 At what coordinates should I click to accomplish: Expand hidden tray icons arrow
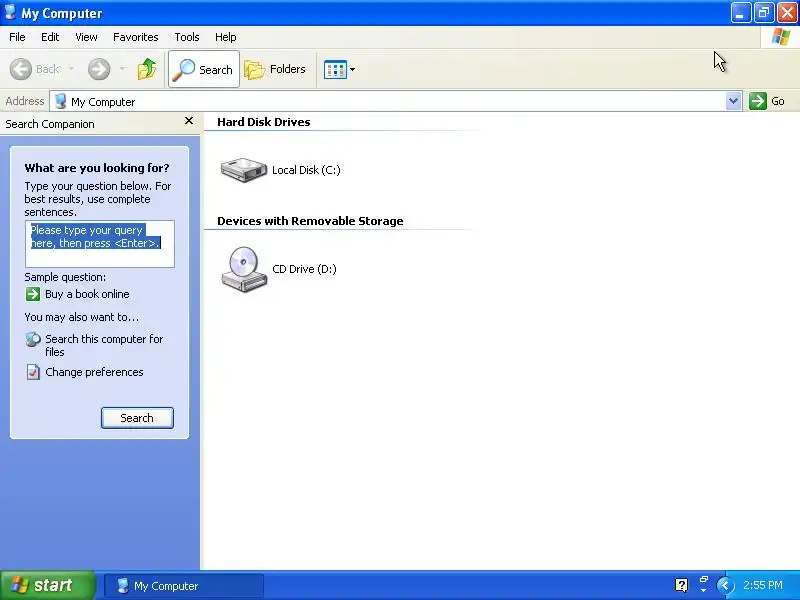click(x=725, y=585)
